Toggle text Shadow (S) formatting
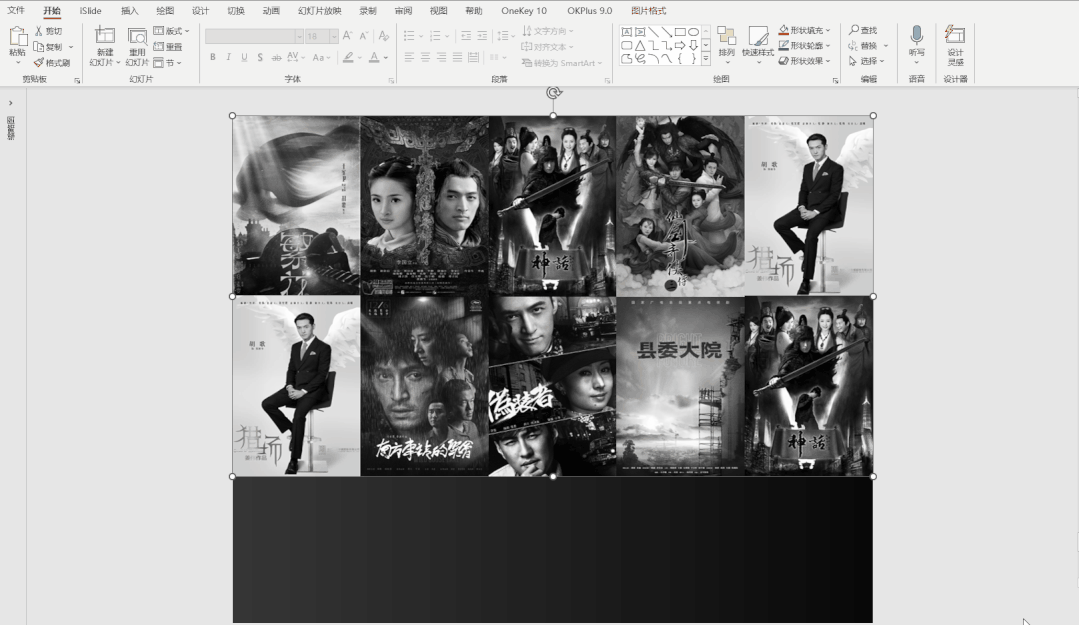Image resolution: width=1079 pixels, height=625 pixels. [260, 57]
